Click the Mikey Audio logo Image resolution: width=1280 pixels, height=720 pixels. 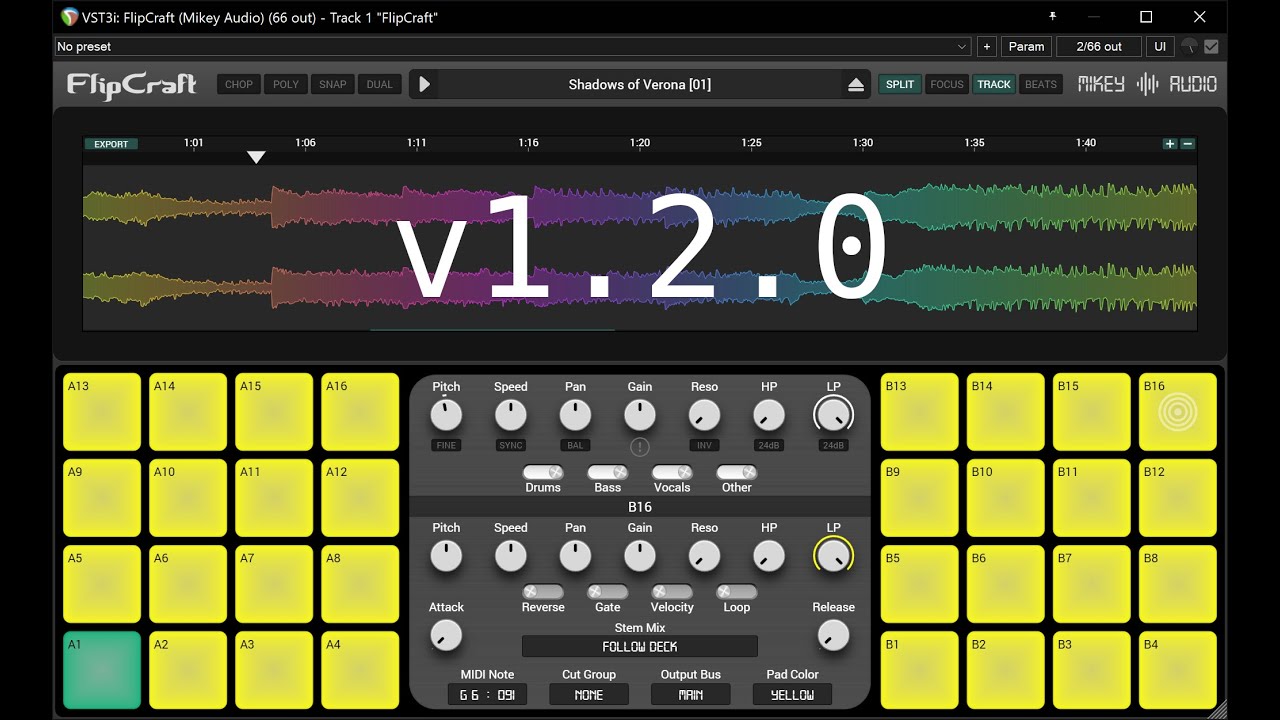[x=1147, y=85]
